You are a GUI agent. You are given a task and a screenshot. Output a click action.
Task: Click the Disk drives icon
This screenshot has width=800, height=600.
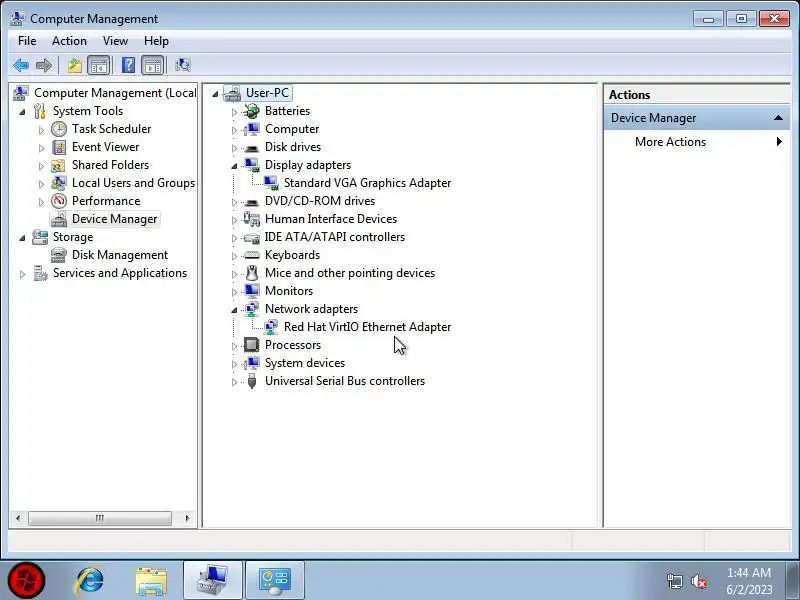(251, 147)
